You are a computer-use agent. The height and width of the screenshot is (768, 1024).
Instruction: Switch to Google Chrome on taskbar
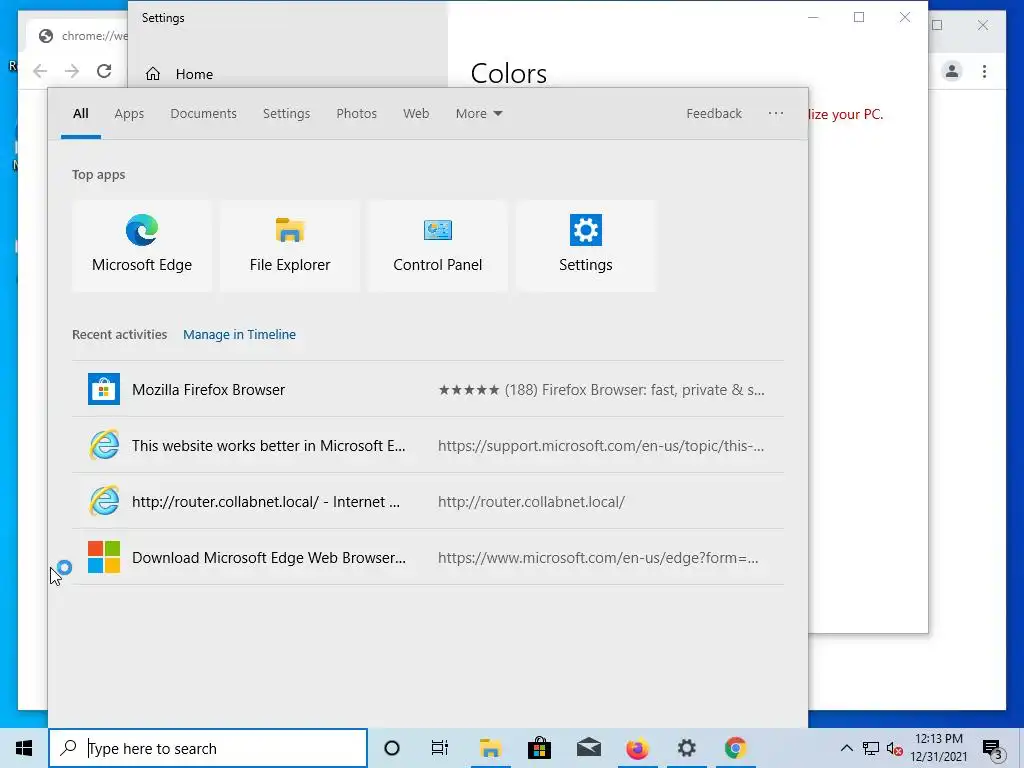point(735,748)
